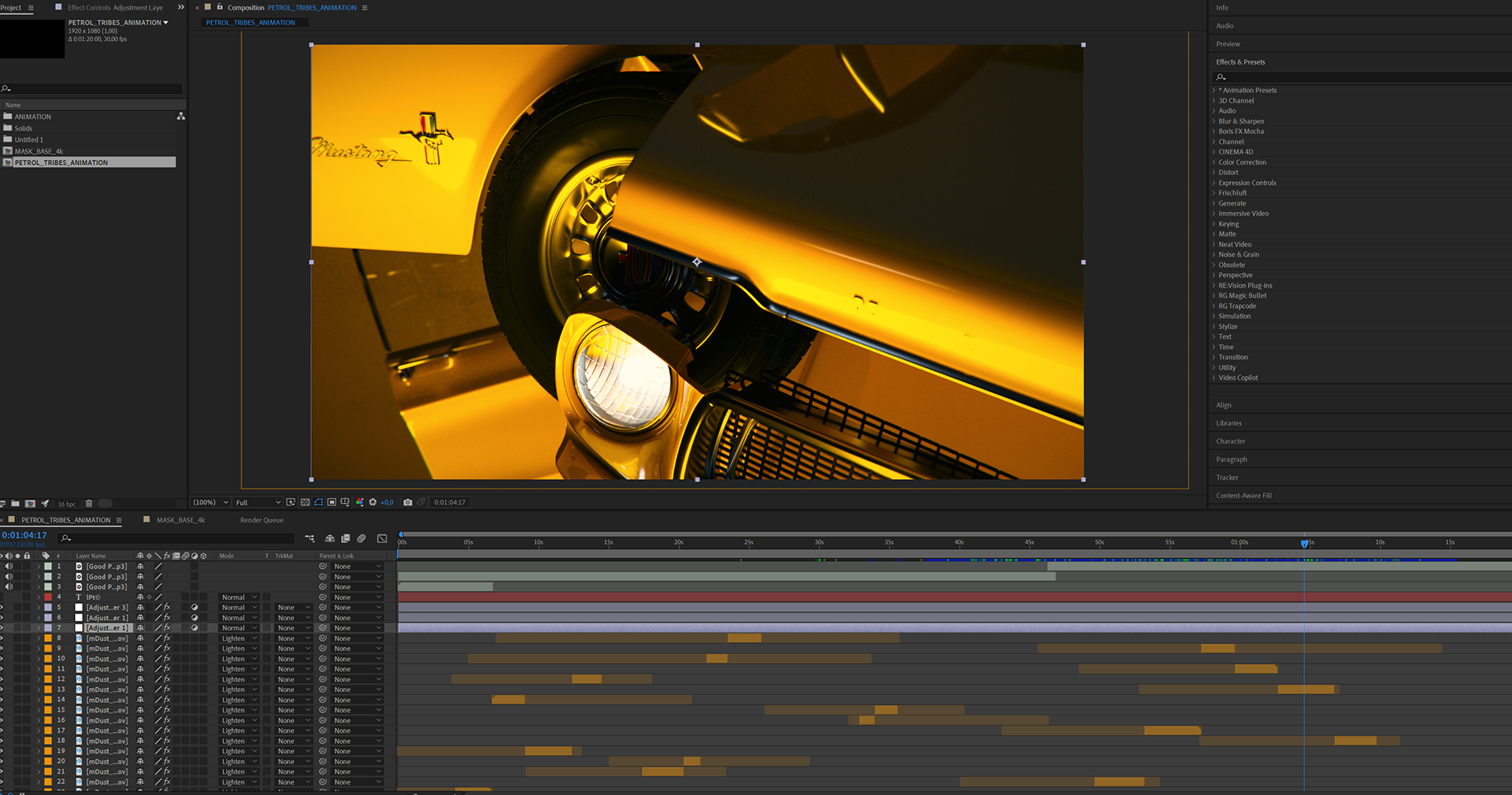This screenshot has height=795, width=1512.
Task: Create a new composition from Project footer
Action: pos(30,503)
